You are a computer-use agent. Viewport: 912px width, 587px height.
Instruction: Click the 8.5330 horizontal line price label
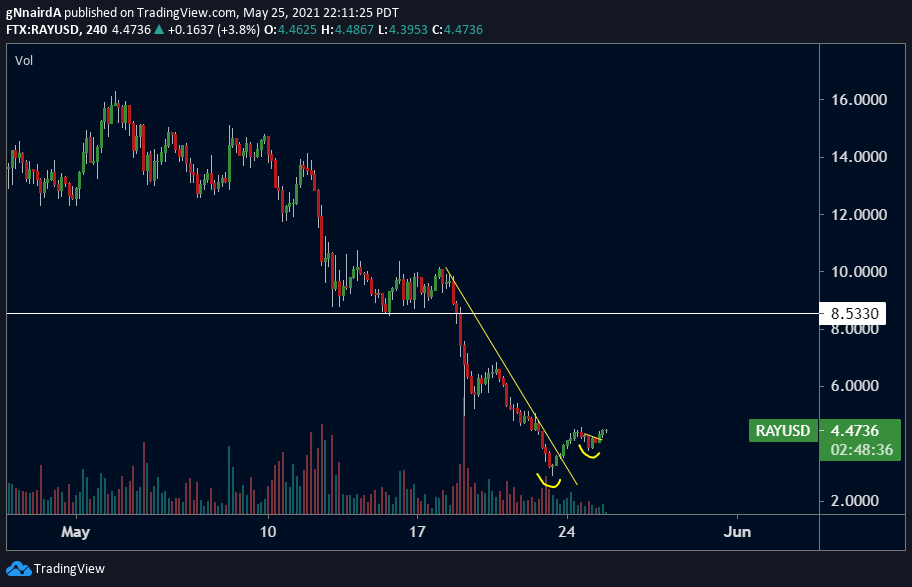[852, 314]
